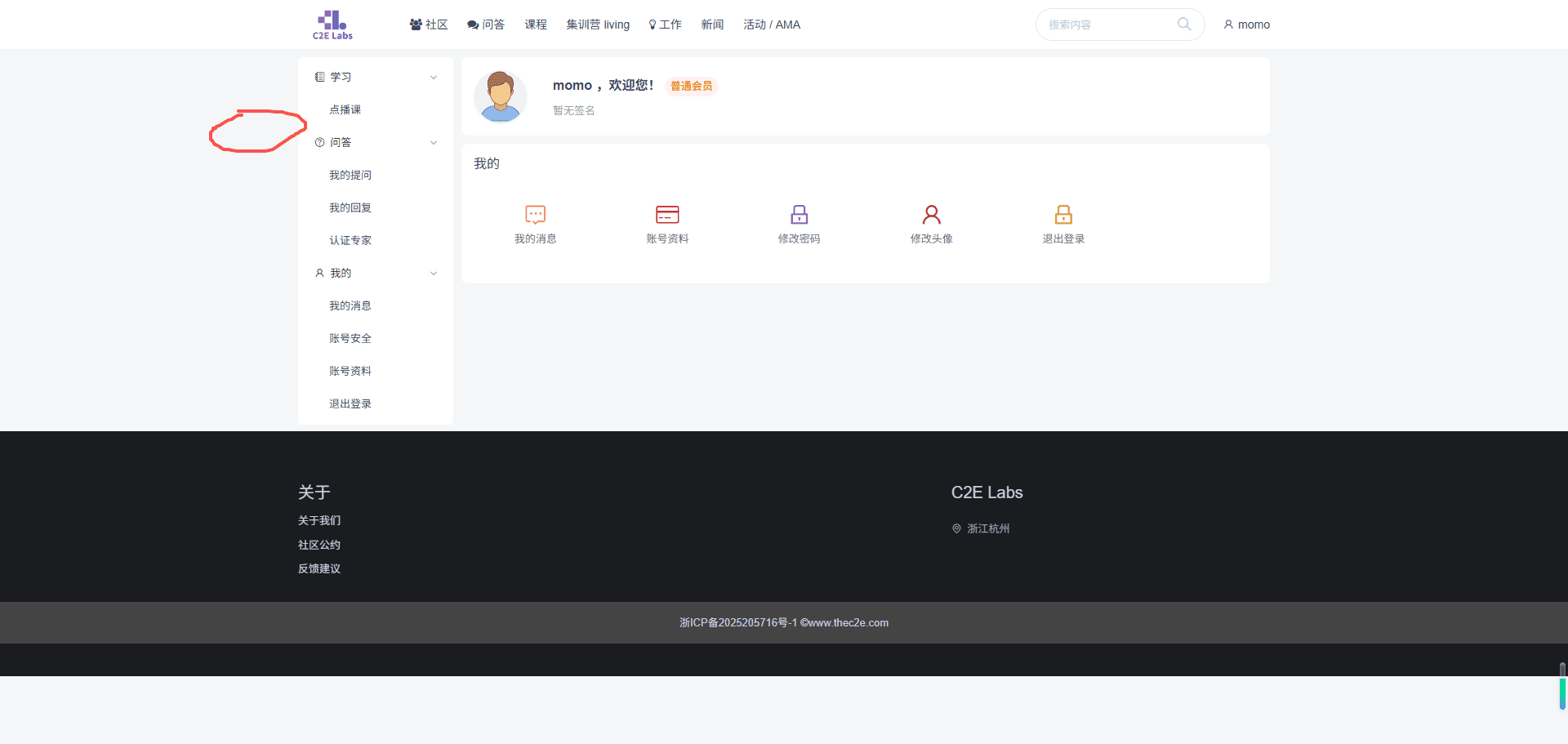Open 我的消息 message bubble icon
The width and height of the screenshot is (1568, 744).
click(535, 215)
